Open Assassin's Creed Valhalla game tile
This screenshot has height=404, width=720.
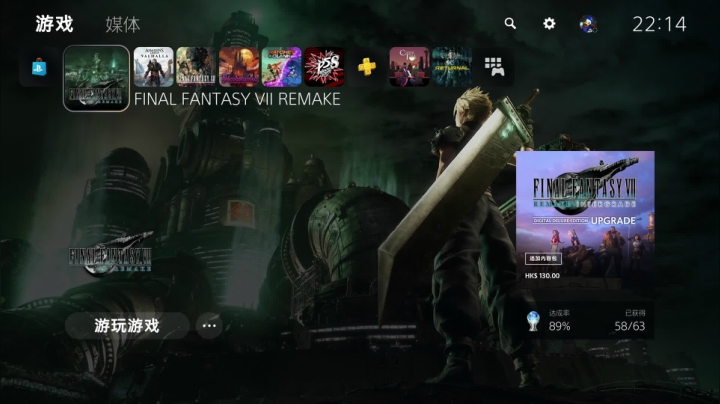[x=153, y=67]
